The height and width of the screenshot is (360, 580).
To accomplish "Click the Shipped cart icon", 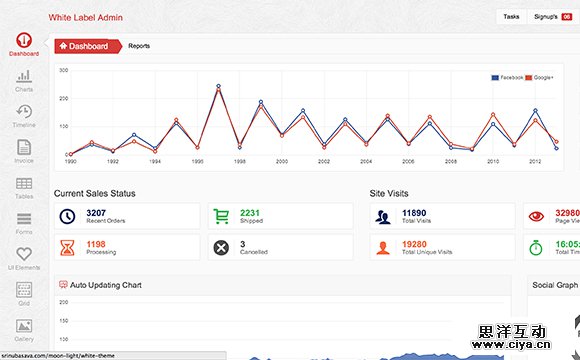I will point(221,216).
